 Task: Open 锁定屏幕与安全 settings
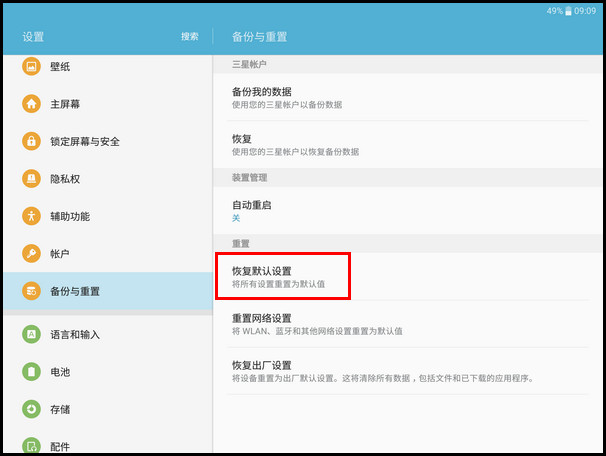(108, 141)
